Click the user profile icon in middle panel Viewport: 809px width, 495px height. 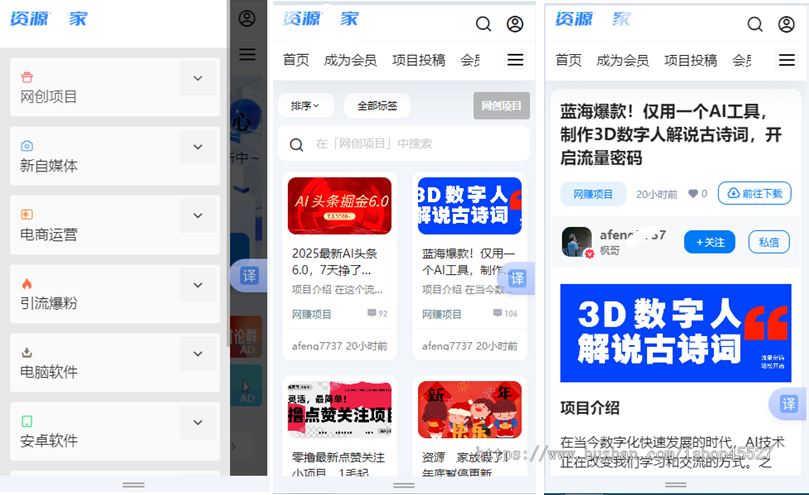(515, 24)
